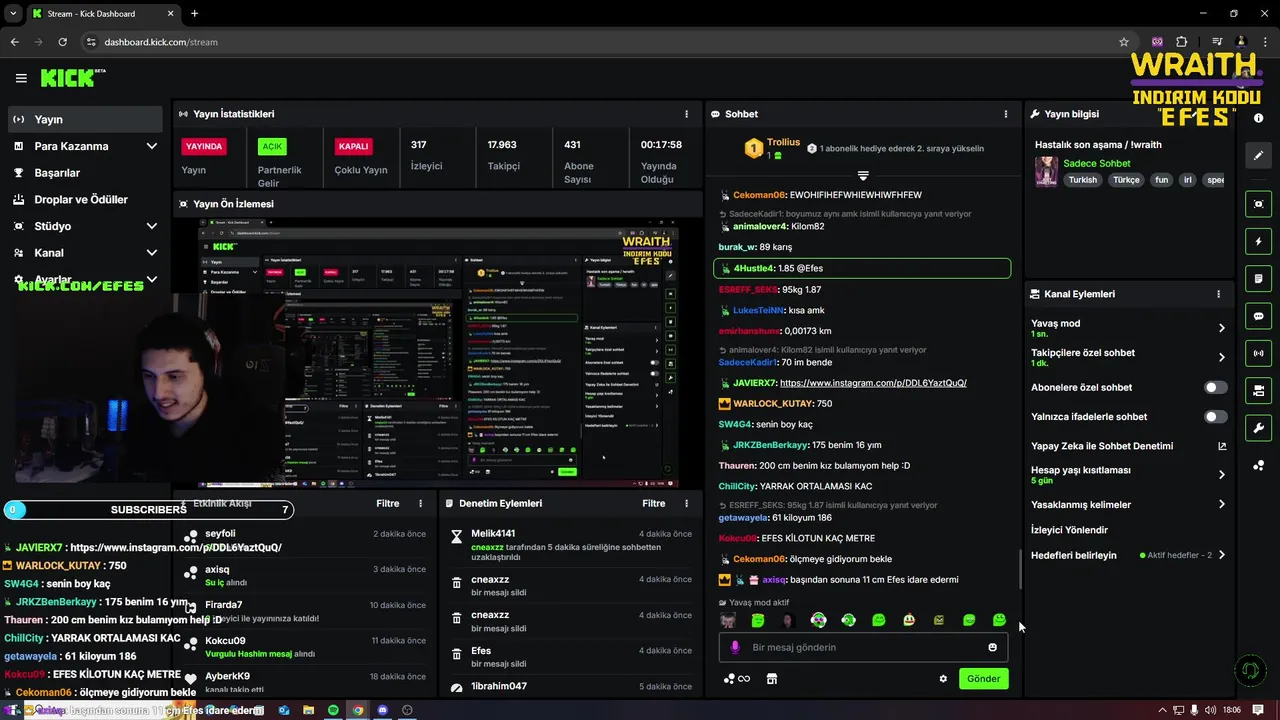Open the info icon in right sidebar

pyautogui.click(x=1258, y=118)
